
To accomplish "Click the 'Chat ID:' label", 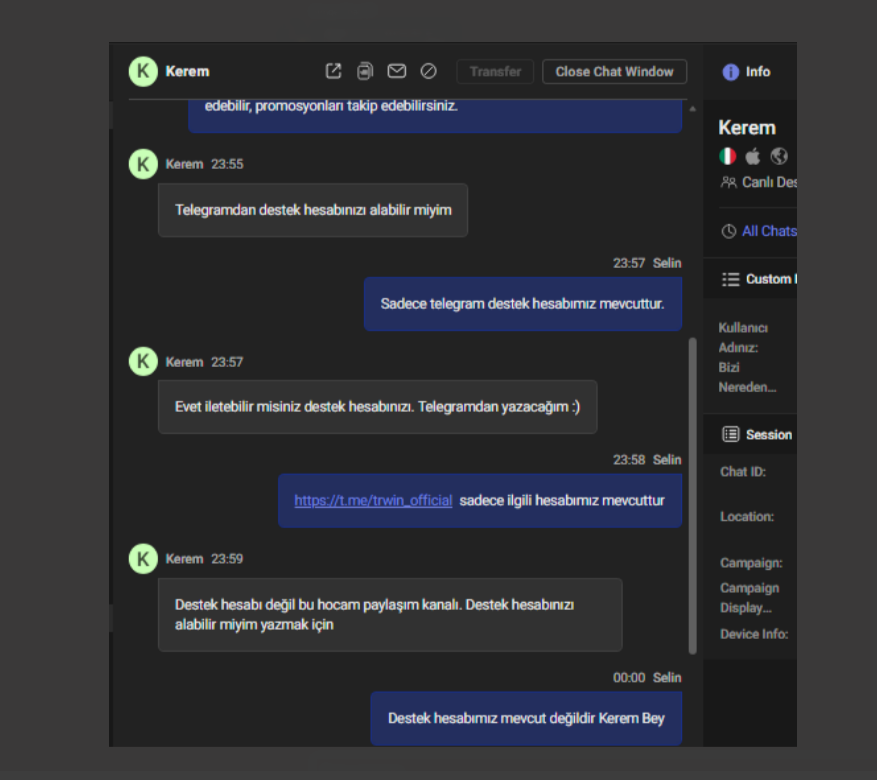I will click(743, 472).
